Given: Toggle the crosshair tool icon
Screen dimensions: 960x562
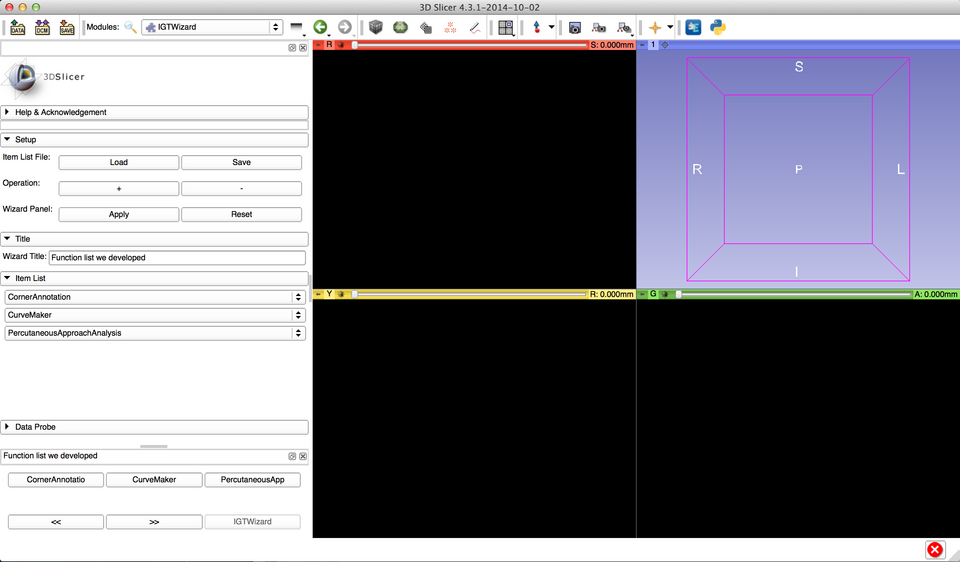Looking at the screenshot, I should tap(655, 27).
